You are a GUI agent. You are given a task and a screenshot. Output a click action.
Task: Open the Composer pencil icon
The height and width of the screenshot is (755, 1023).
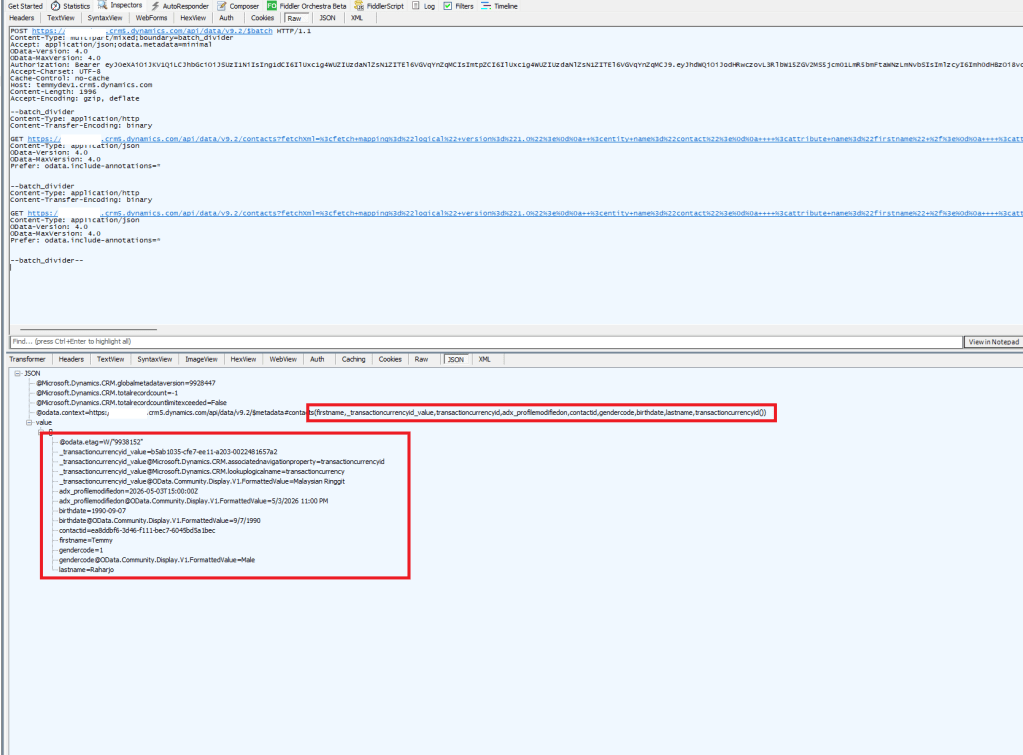[x=222, y=6]
